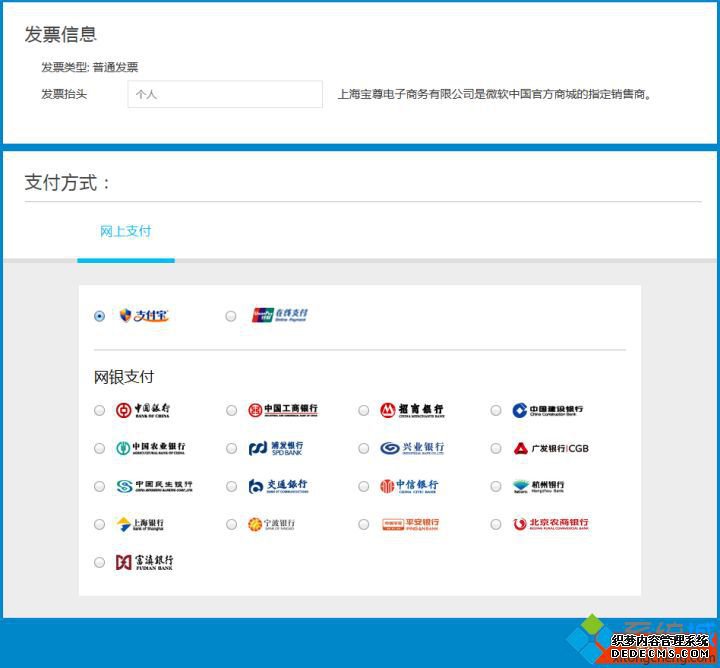Select the Alipay radio button
Image resolution: width=720 pixels, height=668 pixels.
coord(99,316)
